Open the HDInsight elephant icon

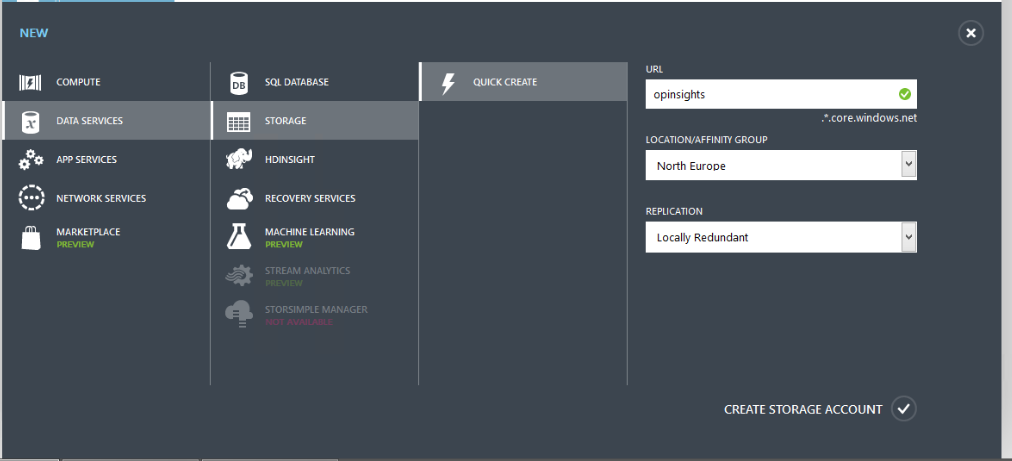coord(239,160)
